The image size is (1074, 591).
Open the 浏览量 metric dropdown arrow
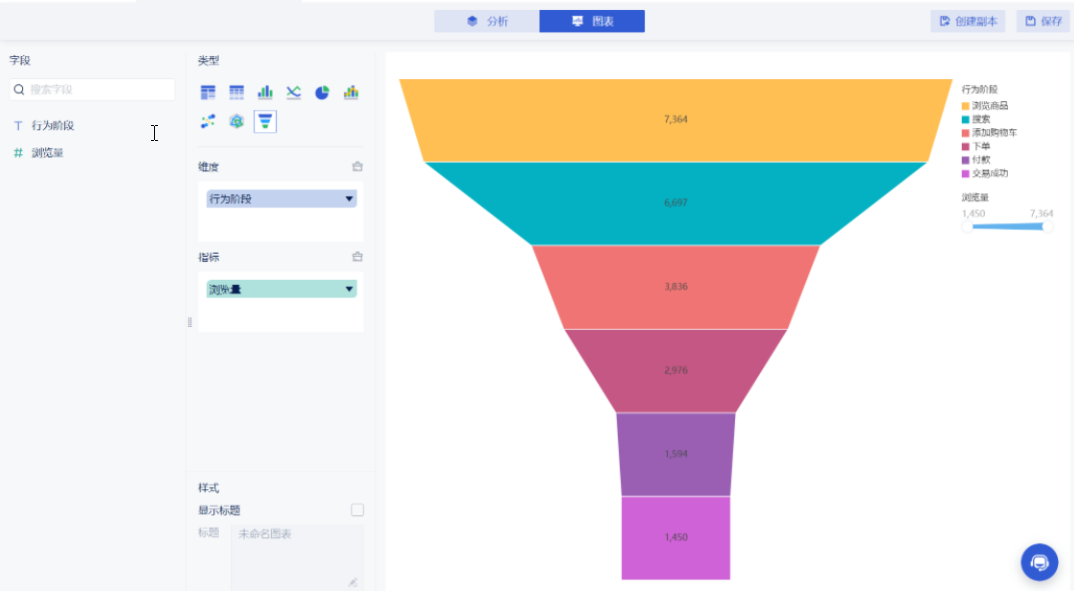coord(349,289)
